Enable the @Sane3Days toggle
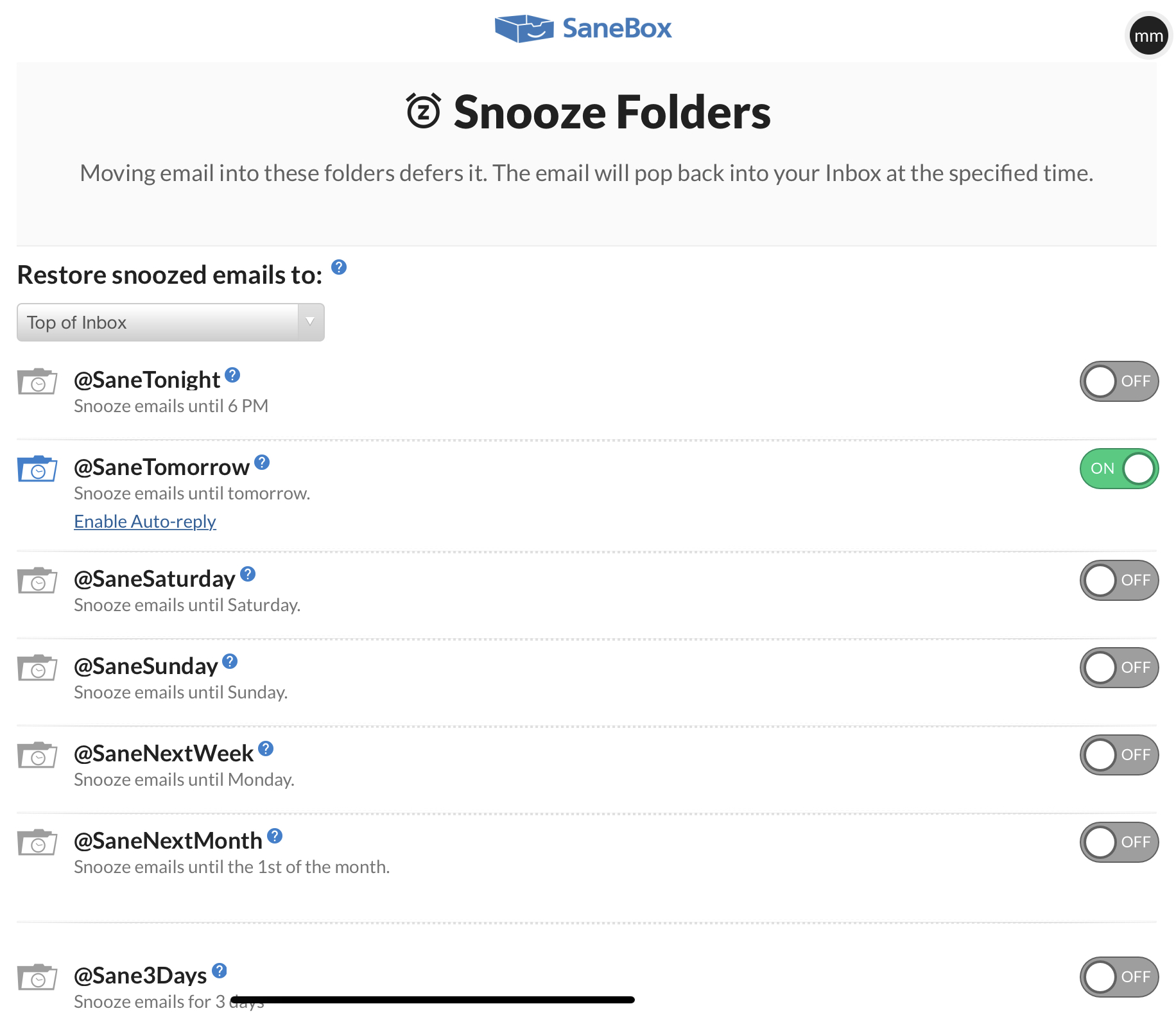Image resolution: width=1176 pixels, height=1013 pixels. (x=1119, y=977)
